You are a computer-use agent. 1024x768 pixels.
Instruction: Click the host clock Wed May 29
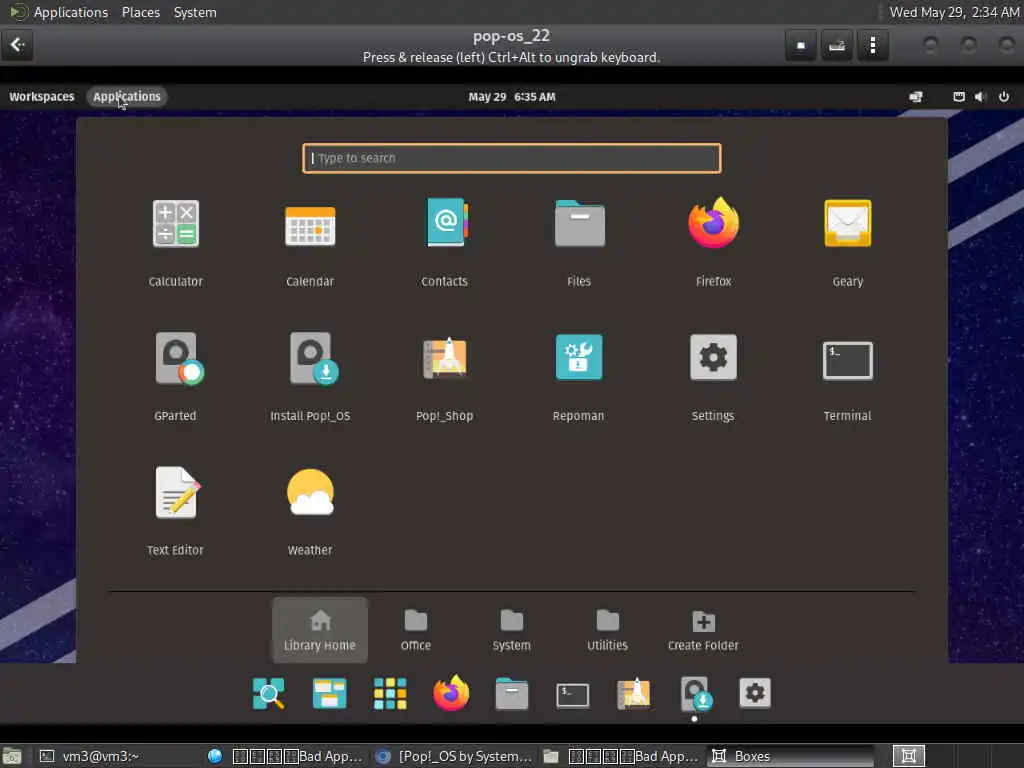[955, 12]
